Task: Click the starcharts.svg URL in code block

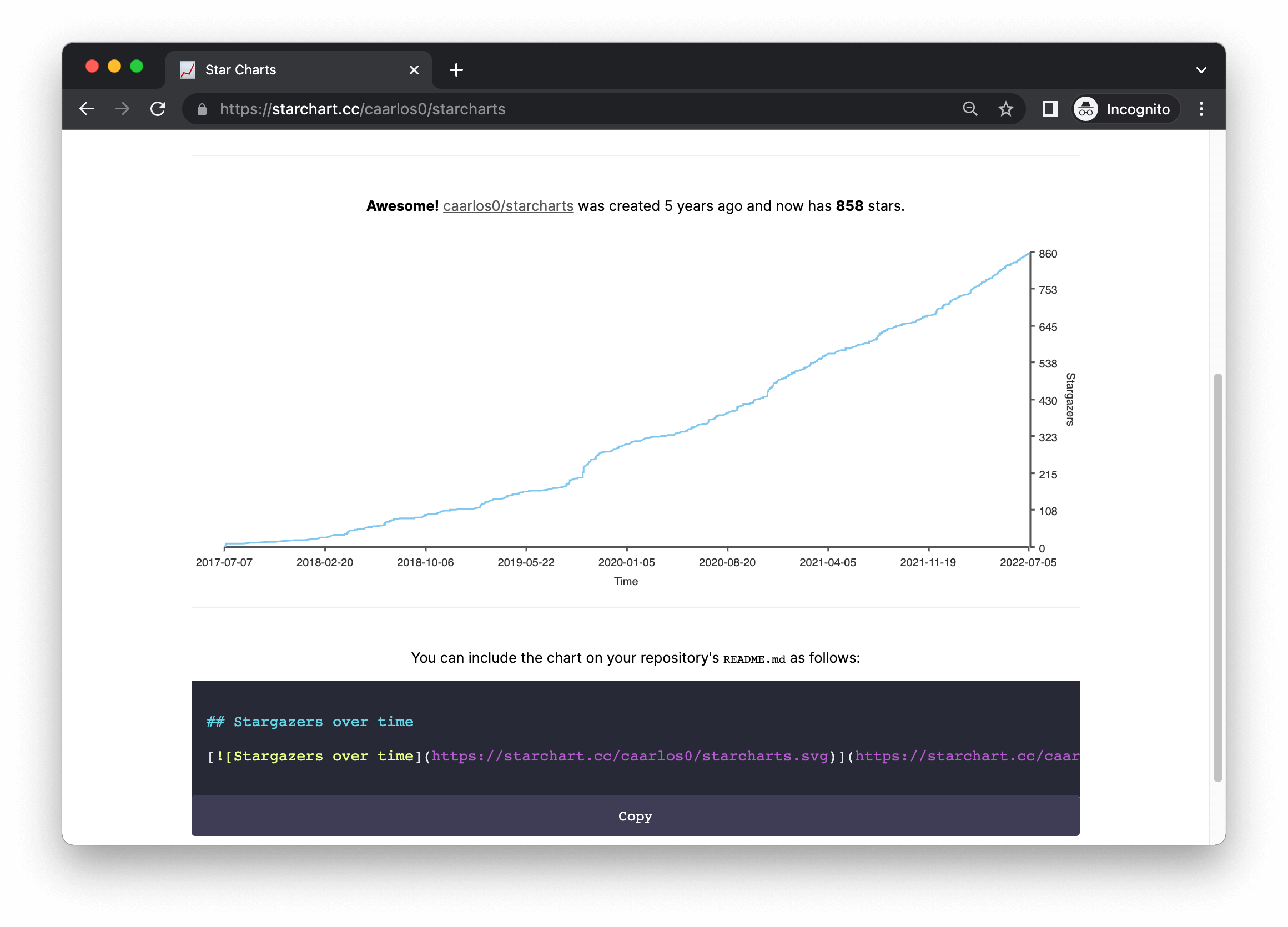Action: [x=629, y=756]
